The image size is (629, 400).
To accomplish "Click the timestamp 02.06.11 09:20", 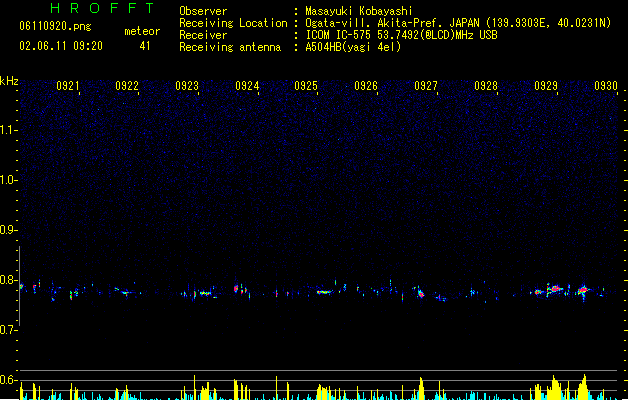I will 61,46.
